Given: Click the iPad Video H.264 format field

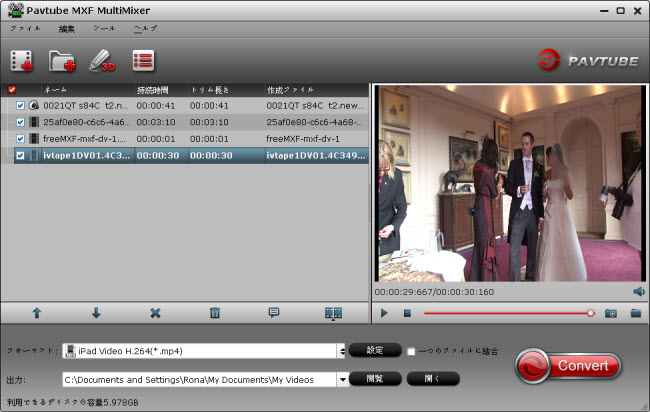Looking at the screenshot, I should point(203,351).
